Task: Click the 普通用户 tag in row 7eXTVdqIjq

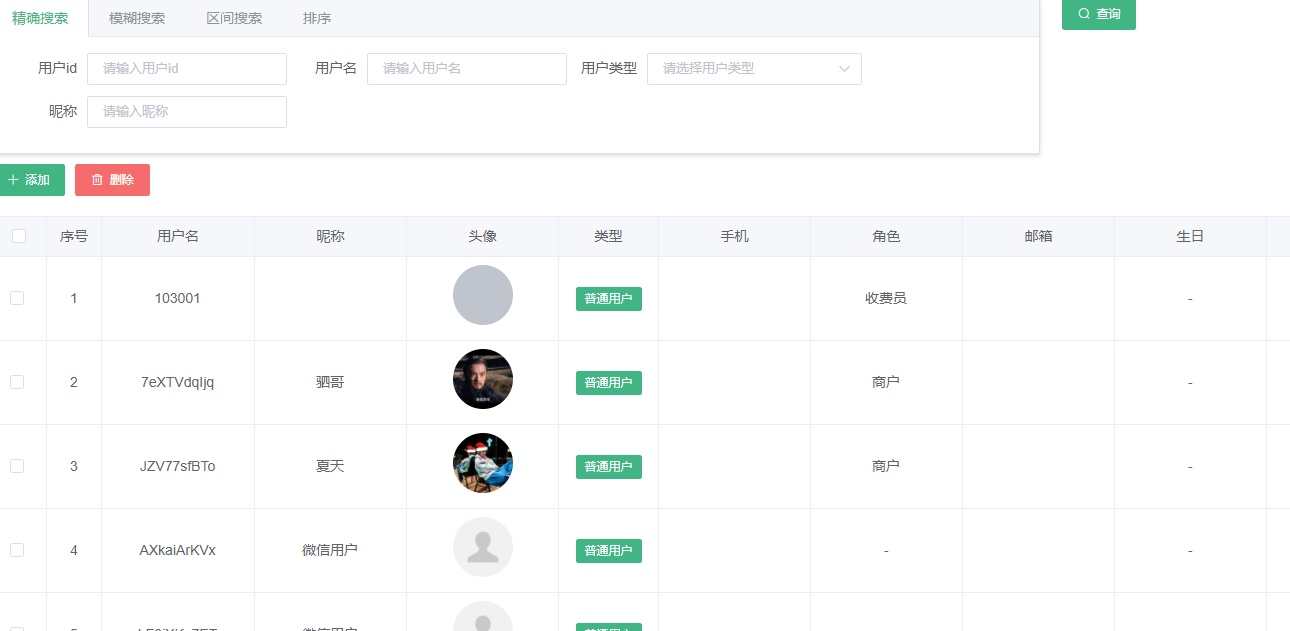Action: click(x=609, y=383)
